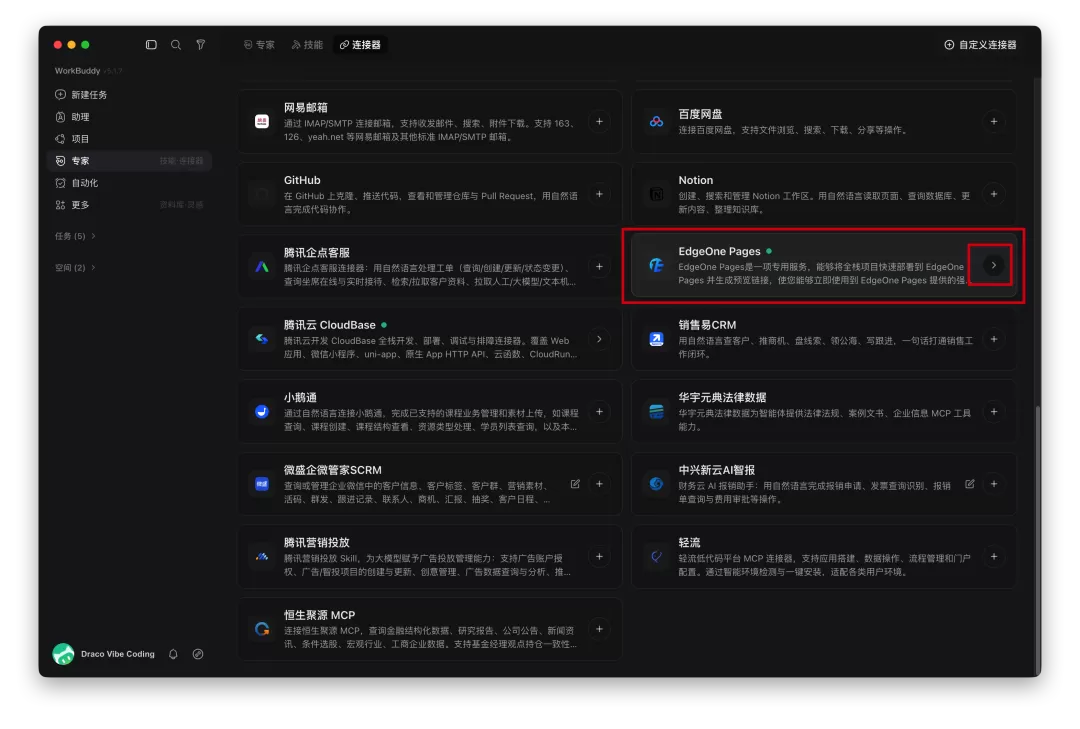Edit the 微盛企微管家SCRM connector

click(575, 484)
